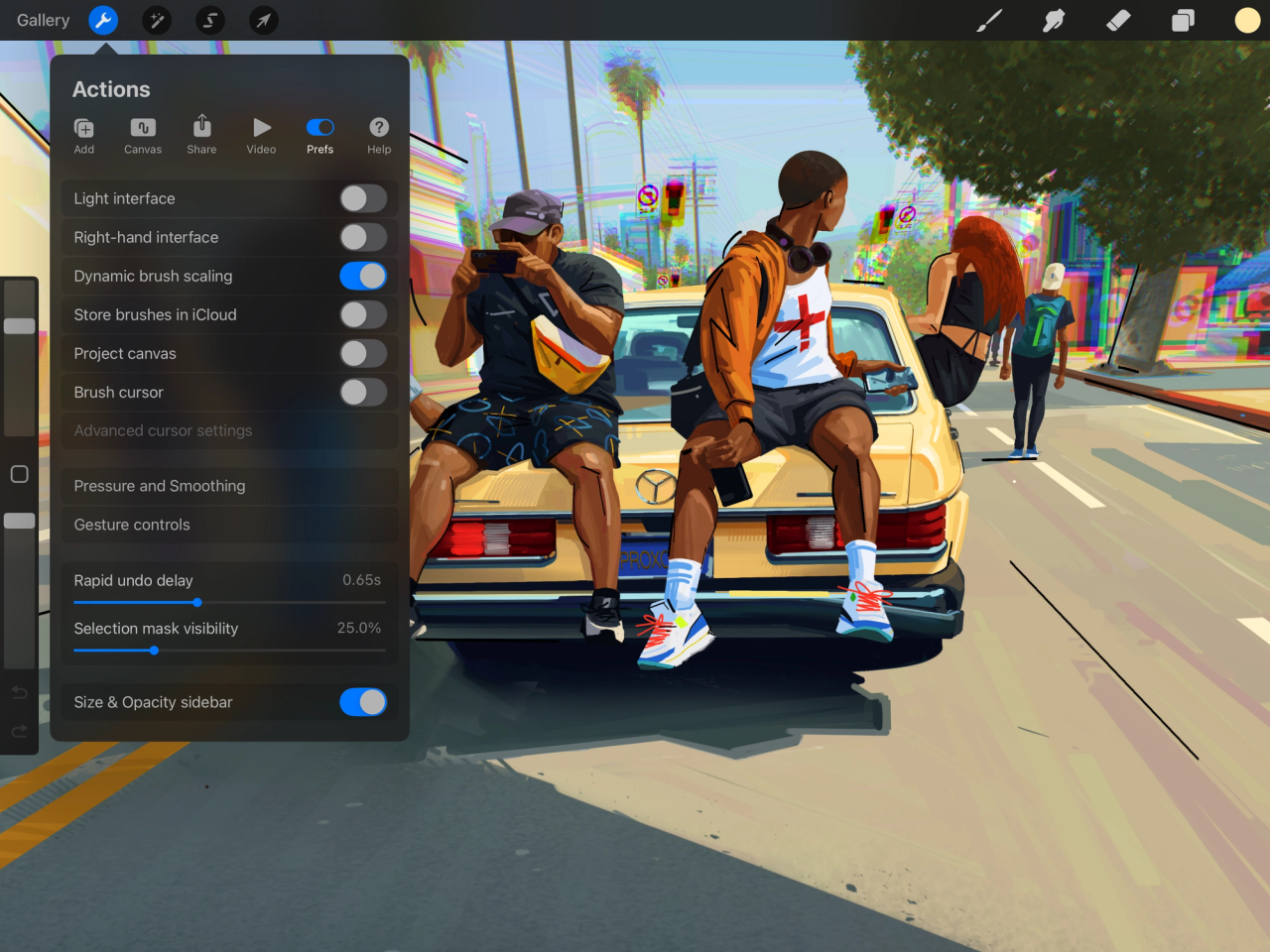
Task: Return to the Gallery
Action: point(43,20)
